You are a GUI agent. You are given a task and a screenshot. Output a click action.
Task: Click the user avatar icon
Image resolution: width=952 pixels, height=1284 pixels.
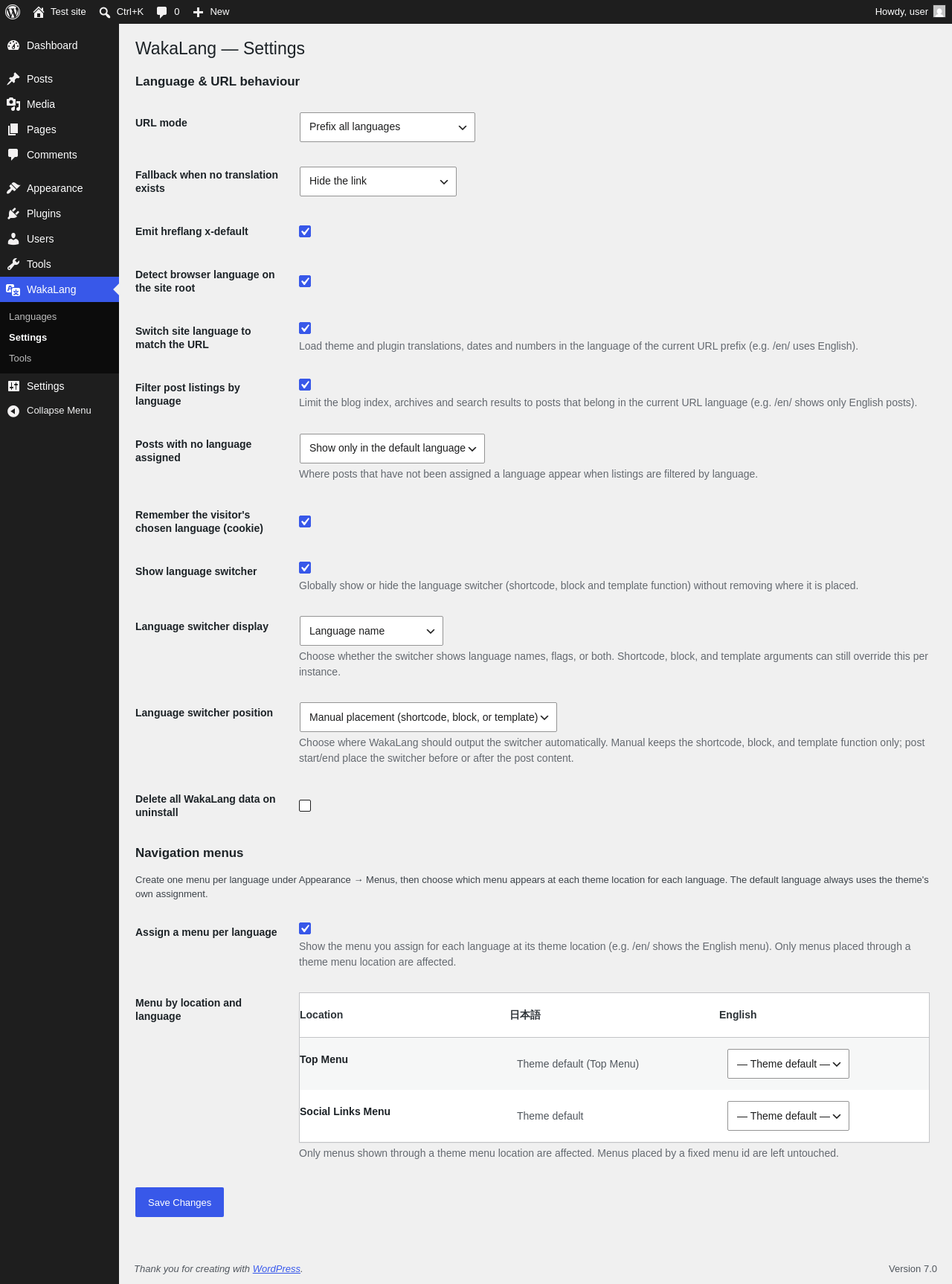point(939,12)
